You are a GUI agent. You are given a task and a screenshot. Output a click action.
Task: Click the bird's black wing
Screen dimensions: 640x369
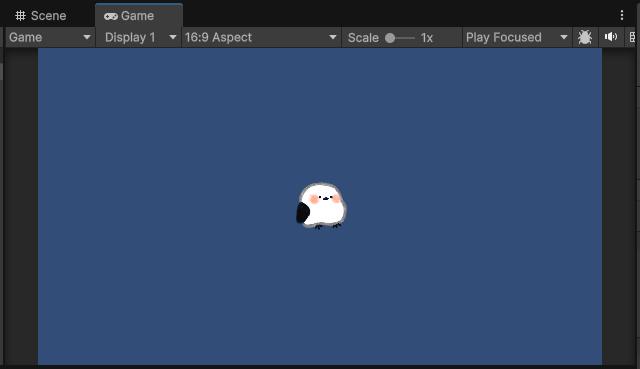pos(303,213)
